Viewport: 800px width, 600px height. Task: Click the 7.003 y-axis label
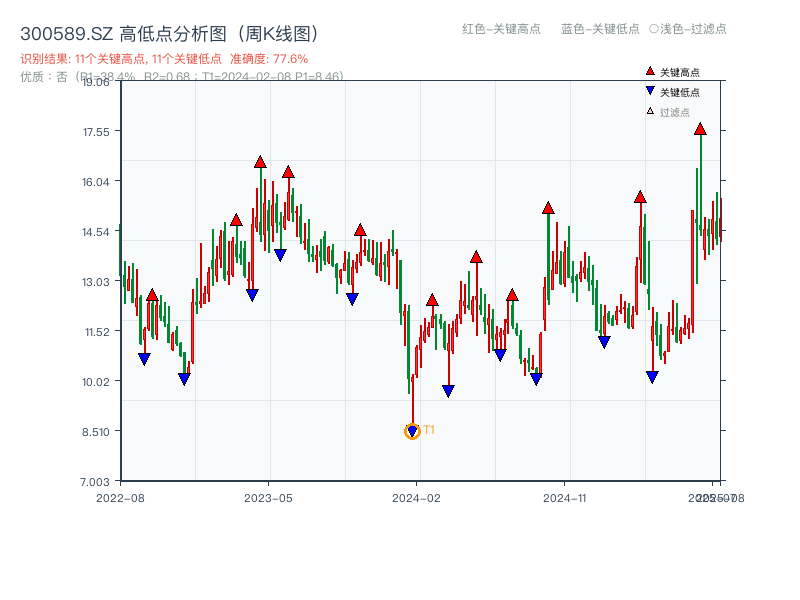click(x=95, y=482)
